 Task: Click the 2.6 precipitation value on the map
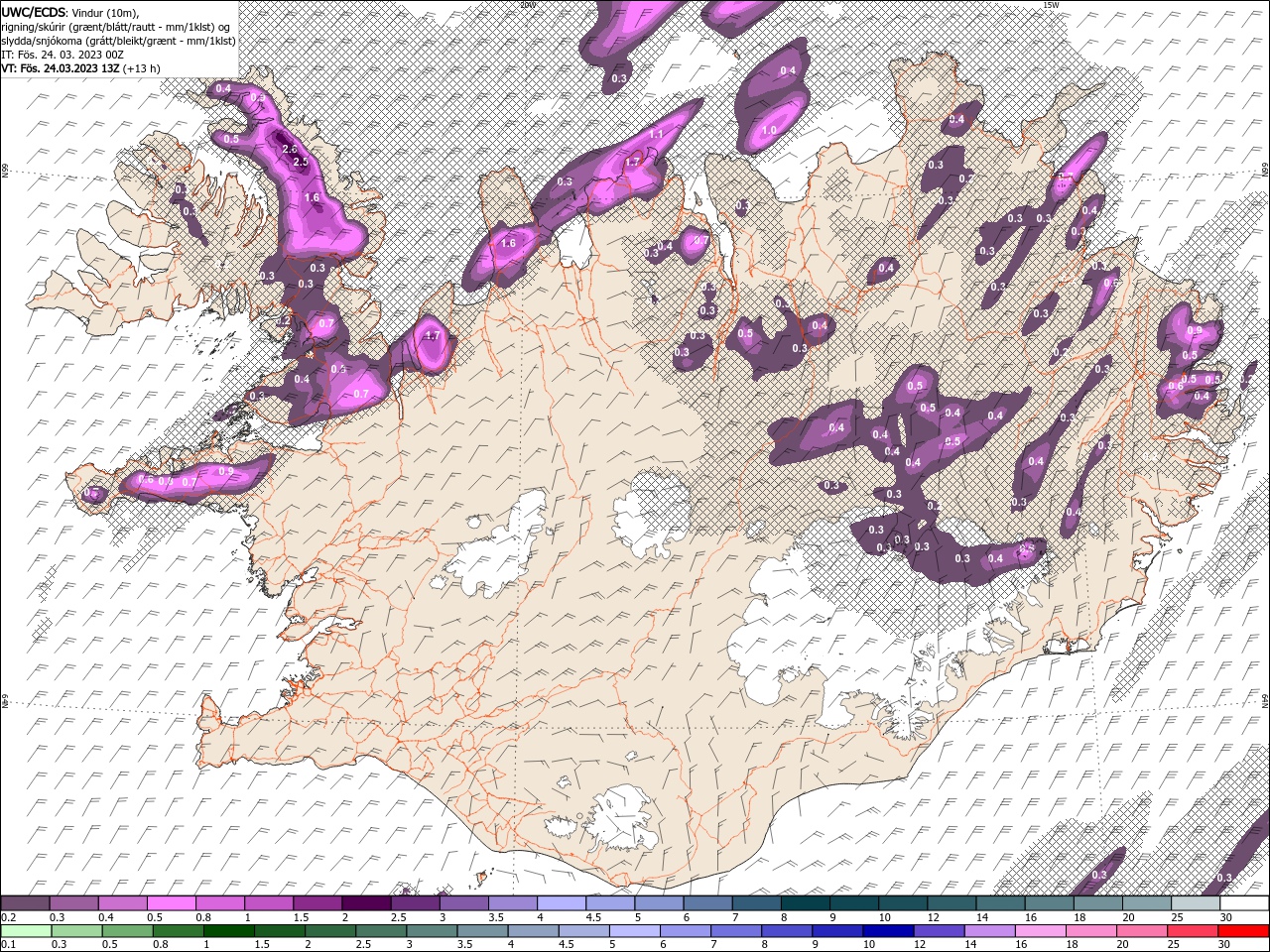pos(290,150)
